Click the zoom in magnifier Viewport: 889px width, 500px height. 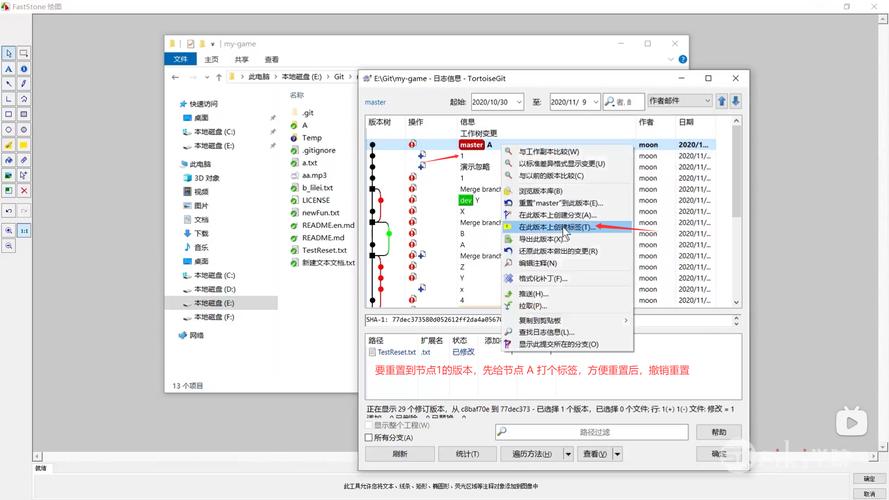[9, 231]
